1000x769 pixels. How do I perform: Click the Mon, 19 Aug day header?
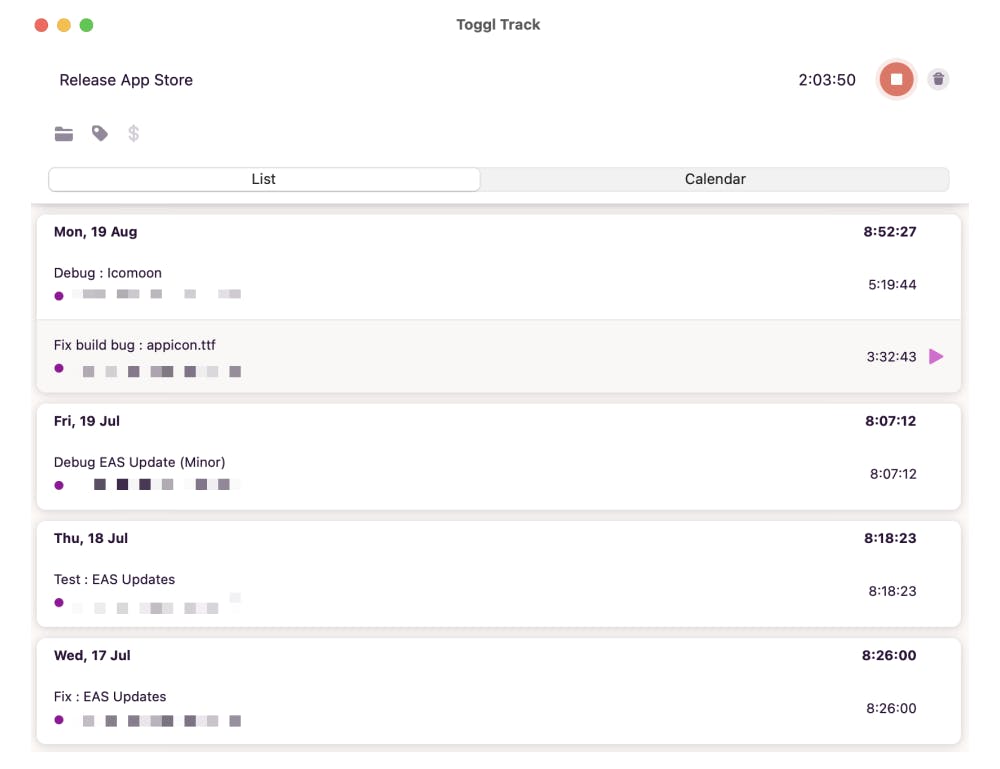96,232
